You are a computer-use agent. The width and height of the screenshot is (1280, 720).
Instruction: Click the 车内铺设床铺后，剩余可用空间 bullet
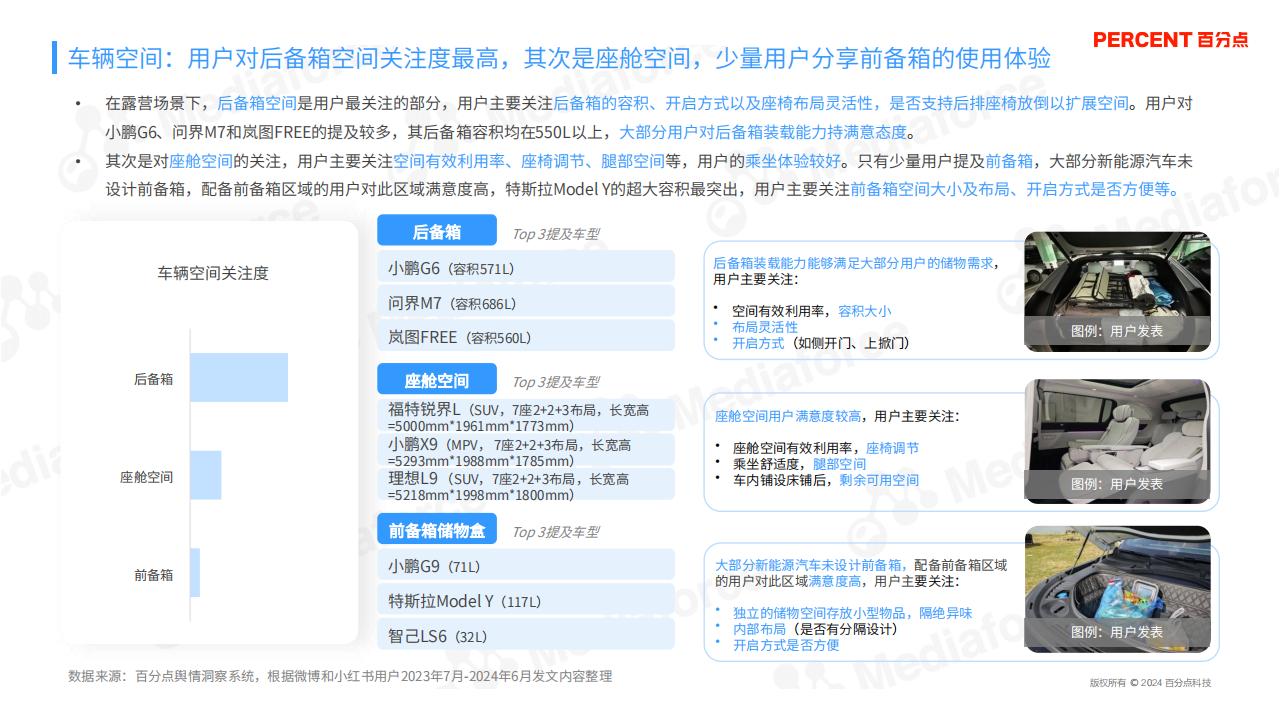[826, 480]
